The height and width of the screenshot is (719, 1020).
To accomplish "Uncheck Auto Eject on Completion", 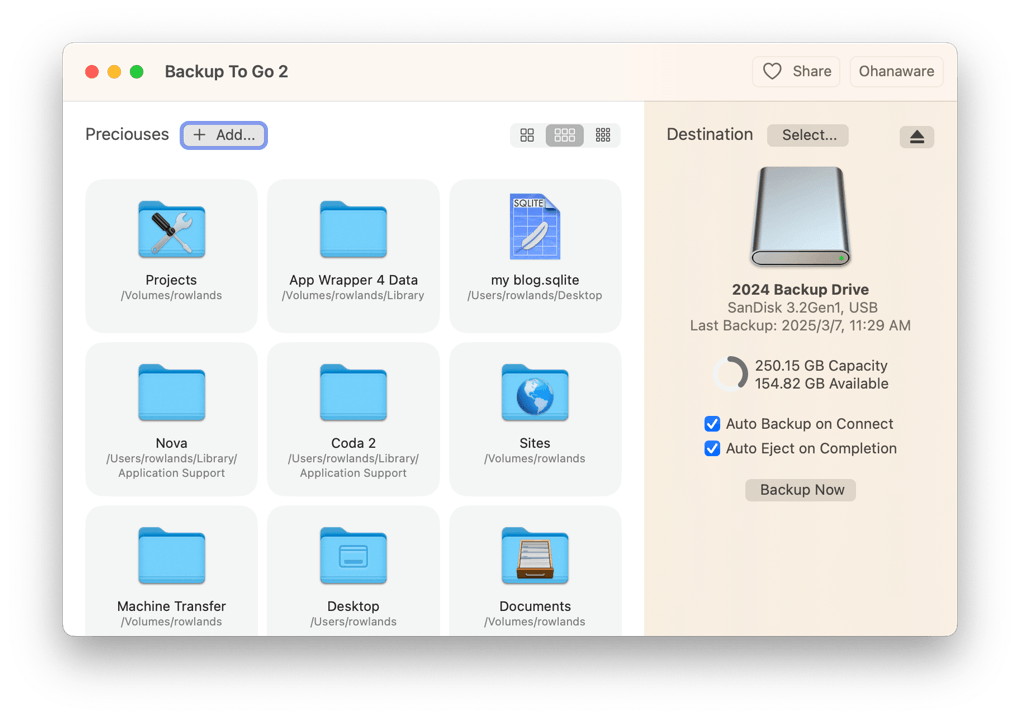I will (712, 449).
